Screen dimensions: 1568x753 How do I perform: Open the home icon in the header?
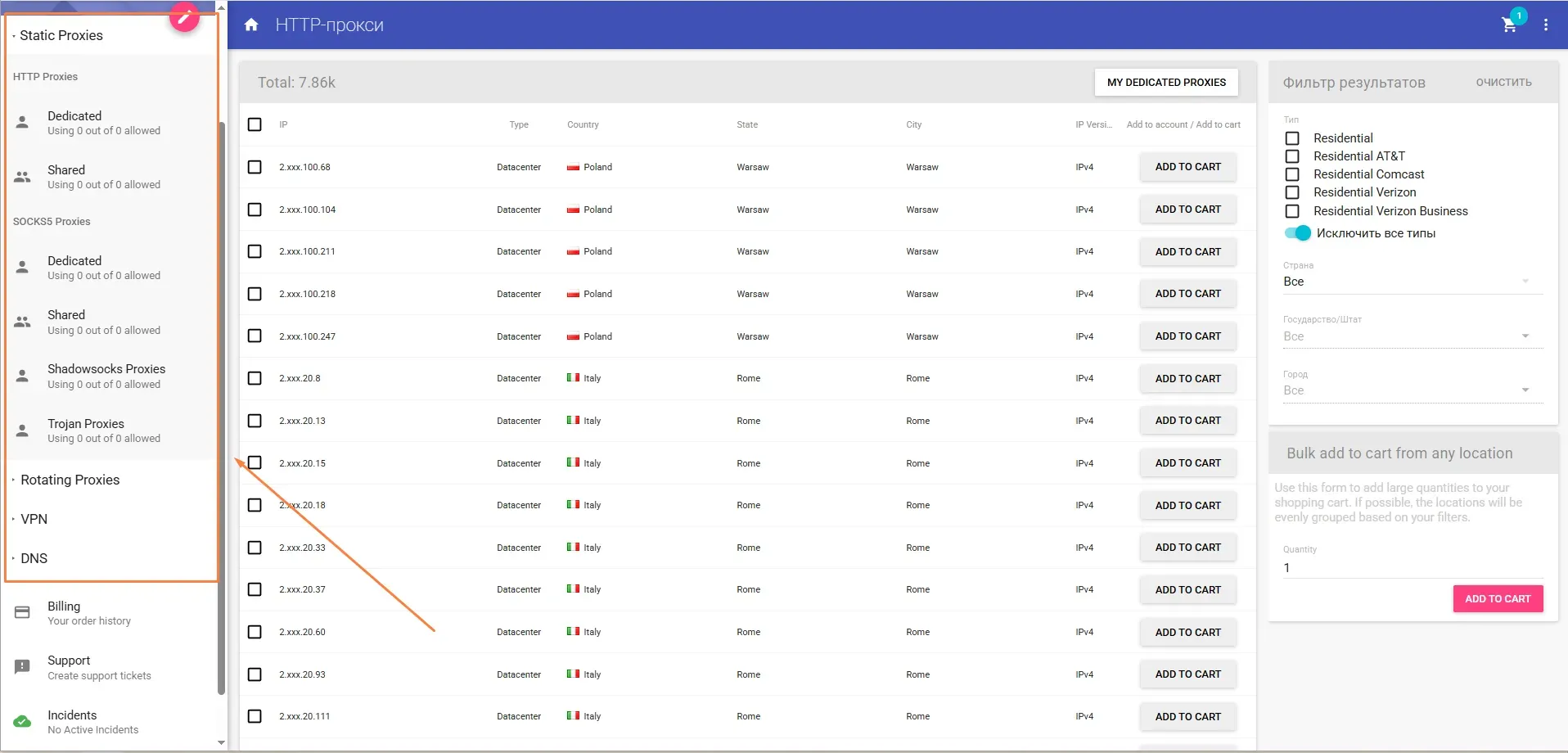[x=251, y=25]
